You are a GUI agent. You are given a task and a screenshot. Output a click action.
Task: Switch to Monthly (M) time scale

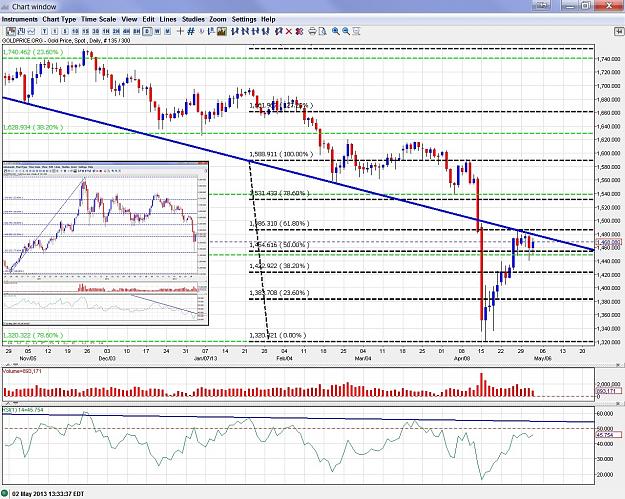pyautogui.click(x=167, y=31)
